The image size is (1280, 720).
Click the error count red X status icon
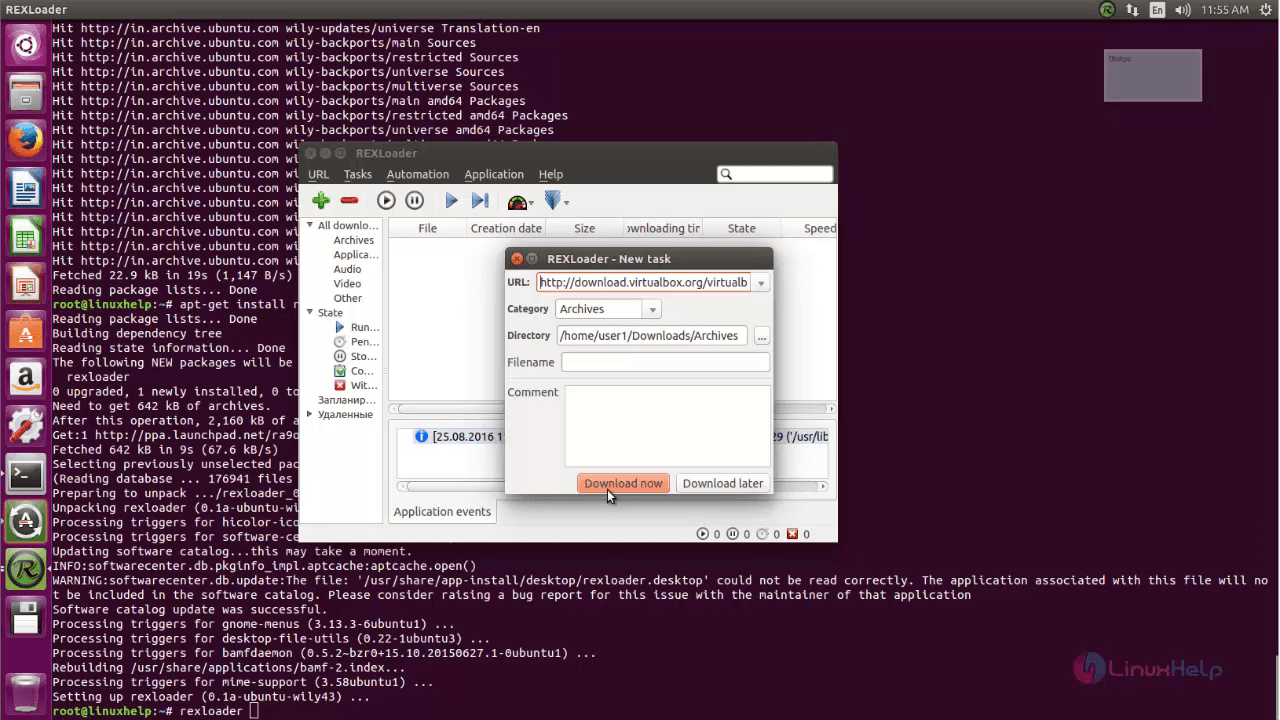(792, 534)
